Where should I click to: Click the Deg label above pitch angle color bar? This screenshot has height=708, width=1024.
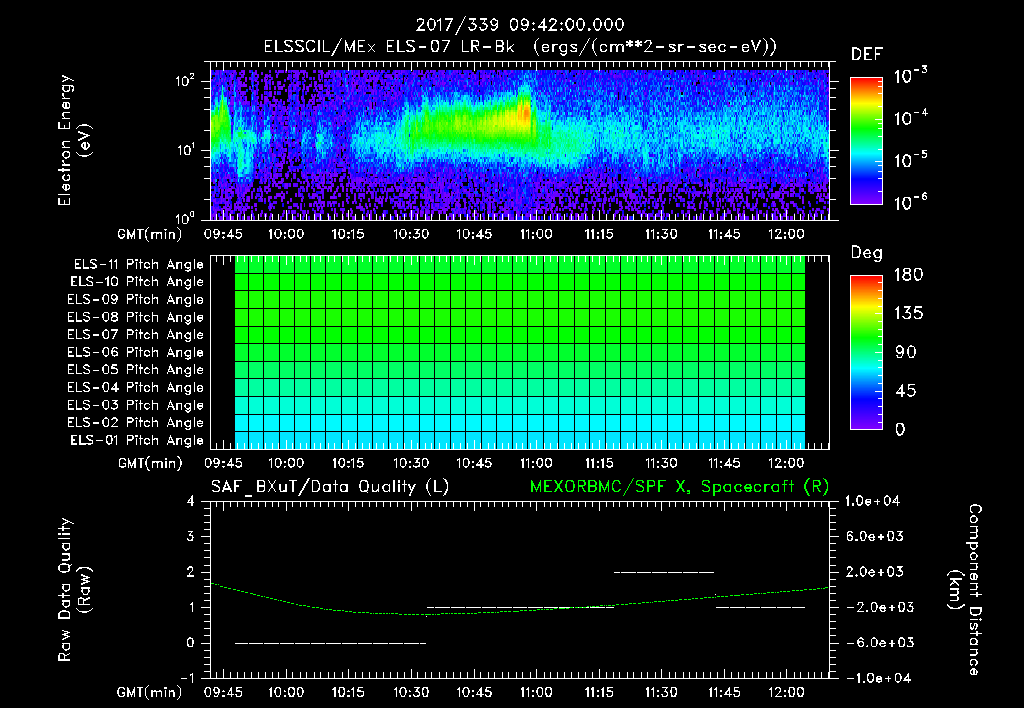tap(866, 253)
